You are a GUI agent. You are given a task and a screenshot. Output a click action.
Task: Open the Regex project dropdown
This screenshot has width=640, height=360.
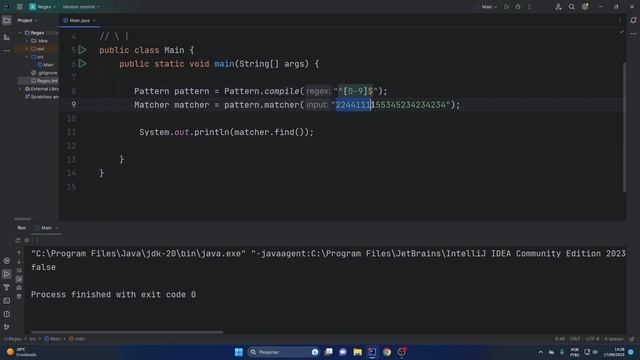pos(42,7)
